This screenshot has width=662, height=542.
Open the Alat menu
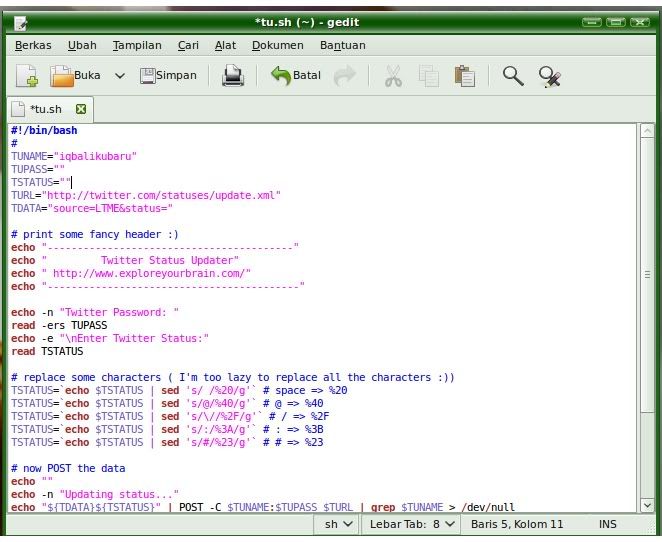(225, 45)
